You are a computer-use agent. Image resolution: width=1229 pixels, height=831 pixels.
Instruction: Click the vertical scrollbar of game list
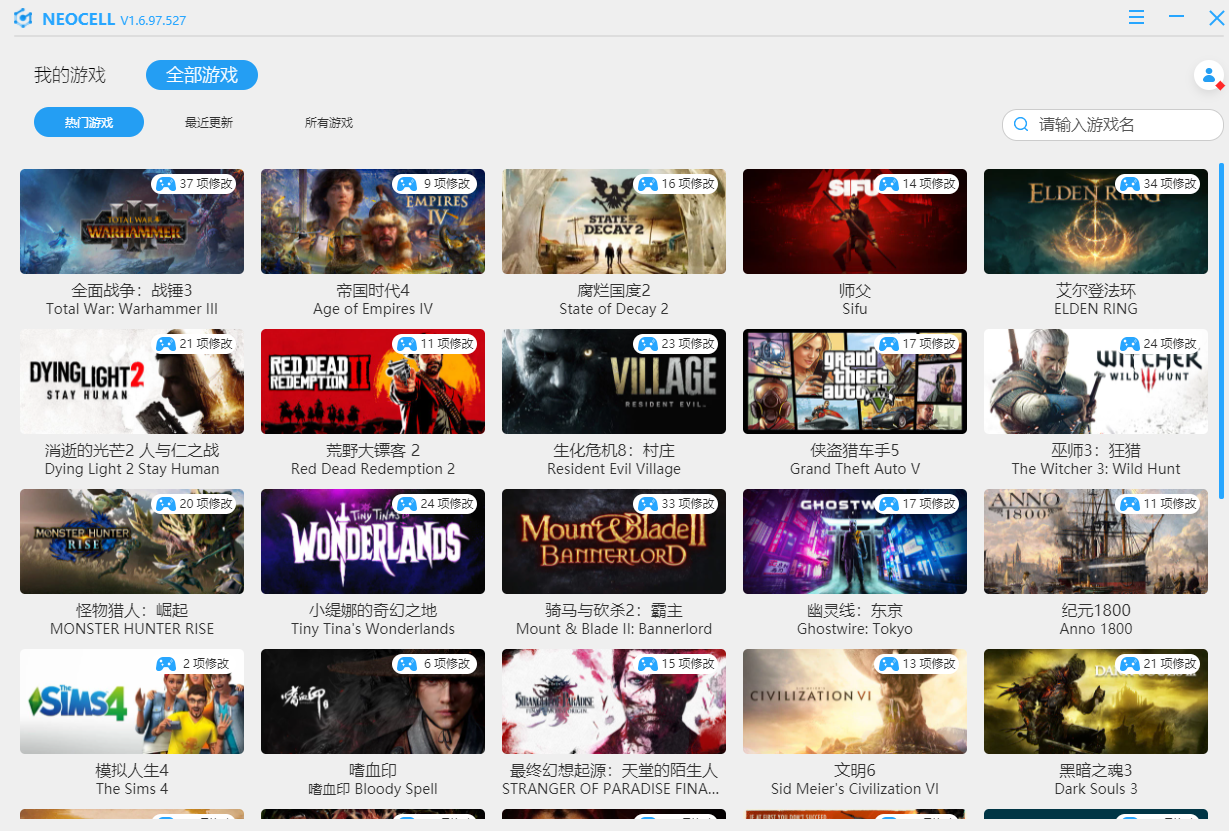[1221, 330]
